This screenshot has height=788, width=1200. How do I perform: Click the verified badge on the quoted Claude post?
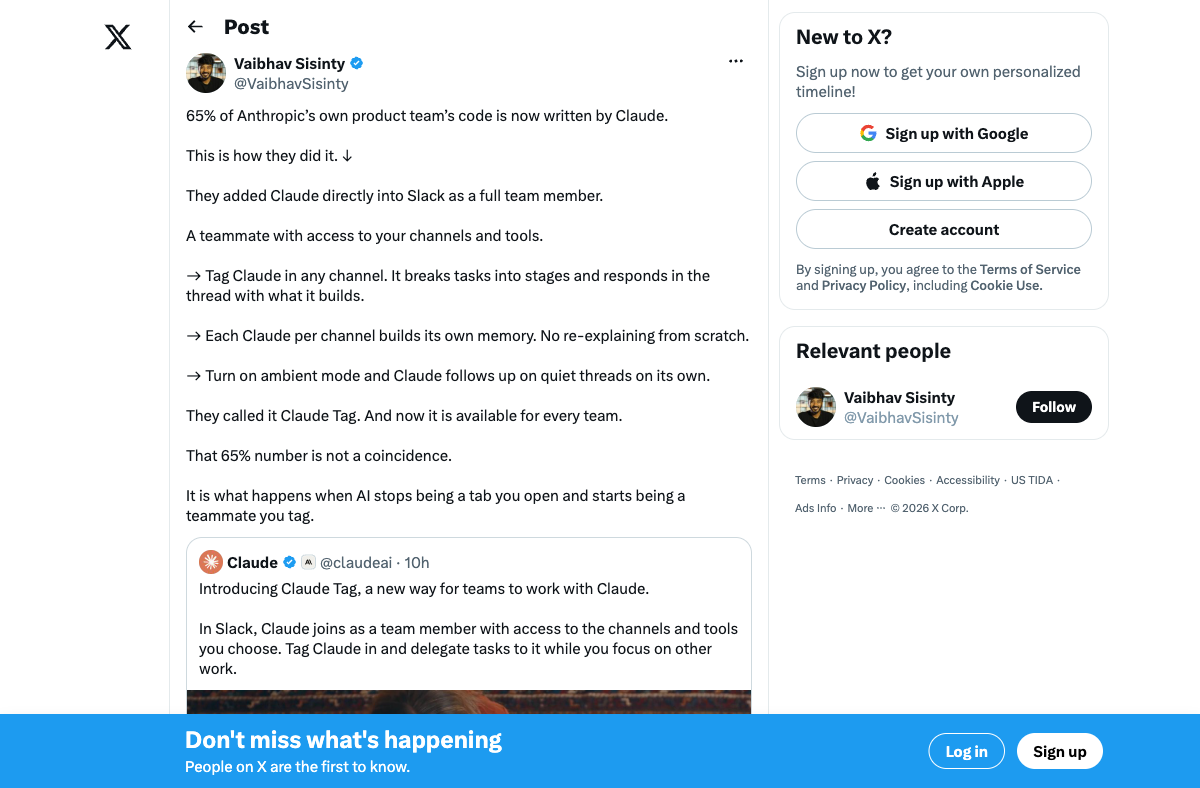[x=290, y=562]
